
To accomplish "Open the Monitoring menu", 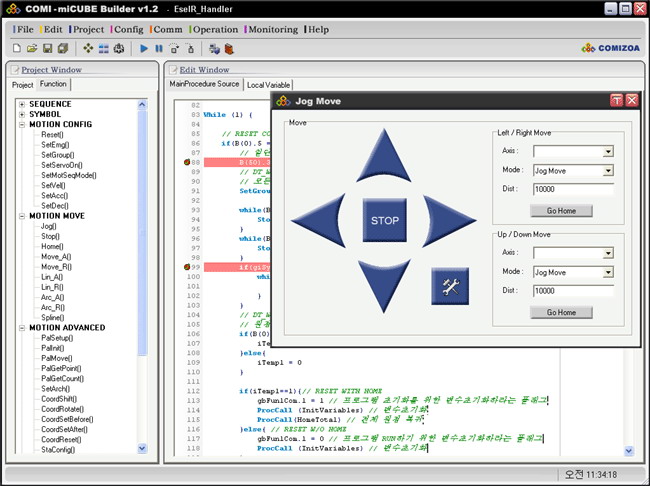I will click(273, 30).
